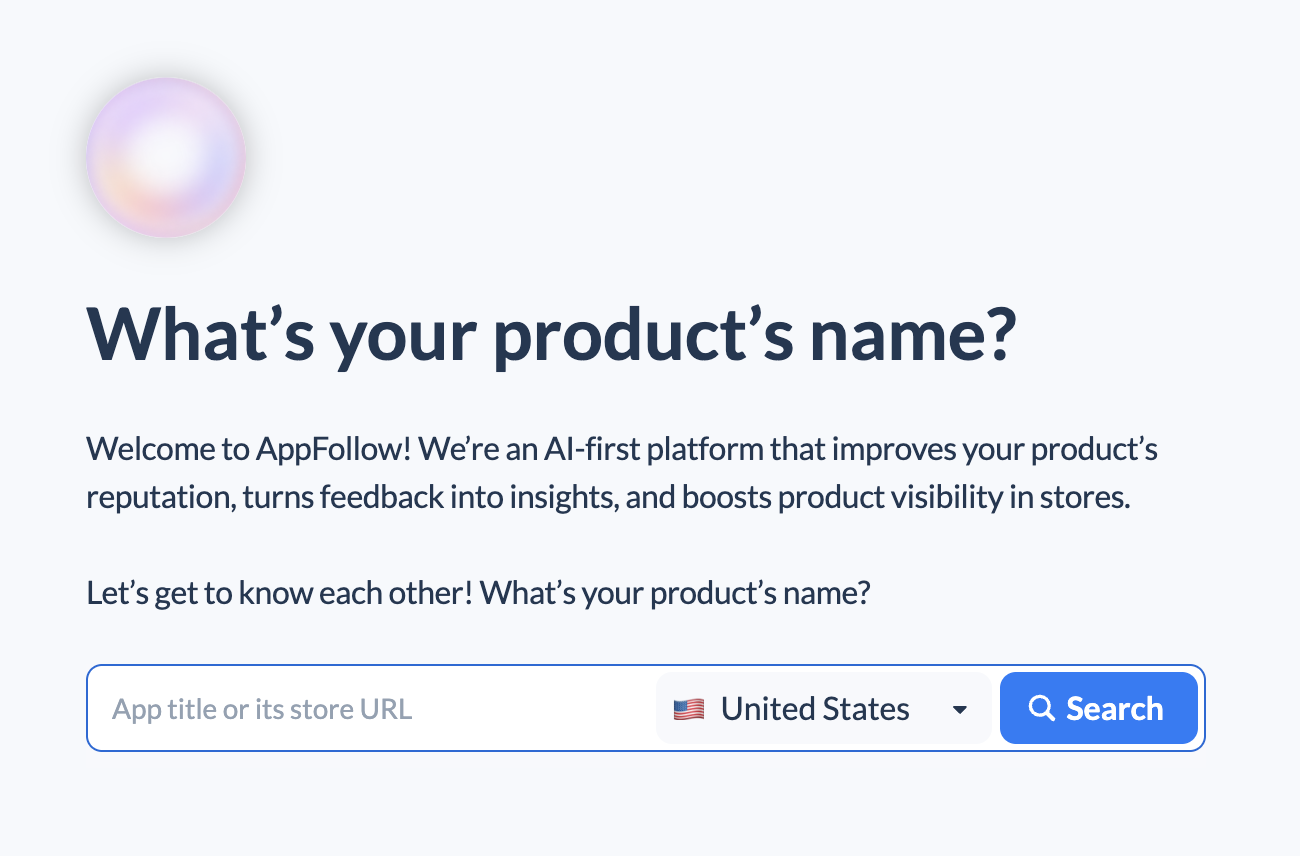The width and height of the screenshot is (1300, 856).
Task: Click the word "Search" on the button
Action: click(1115, 708)
